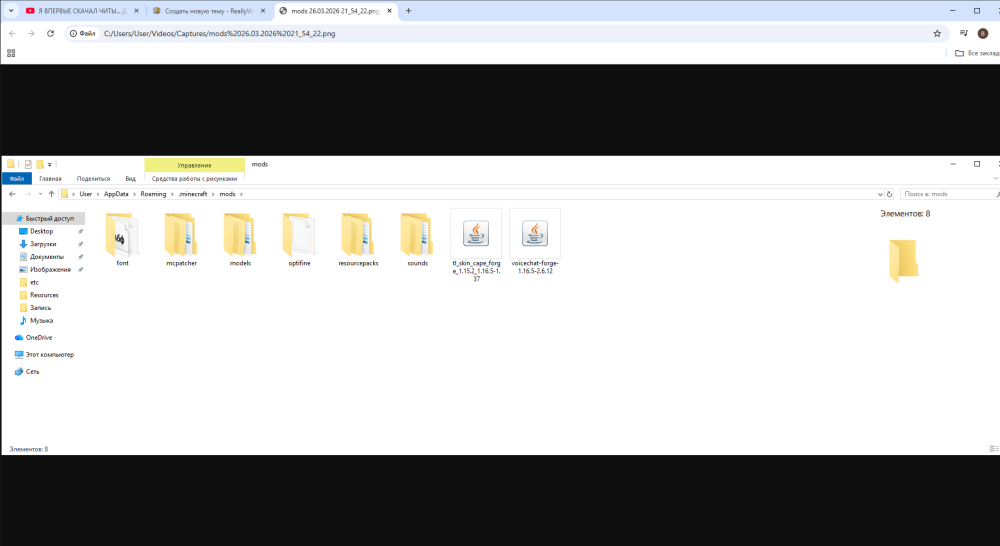Select Музыка in navigation pane
The width and height of the screenshot is (1000, 546).
click(x=41, y=320)
